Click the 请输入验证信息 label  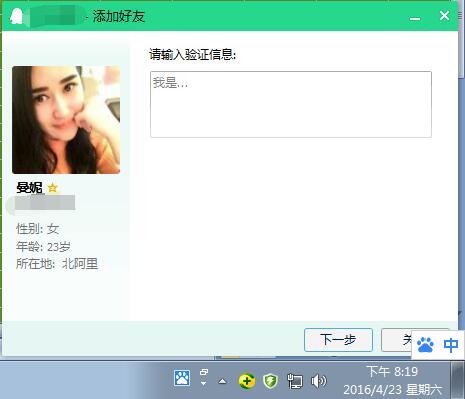coord(193,54)
